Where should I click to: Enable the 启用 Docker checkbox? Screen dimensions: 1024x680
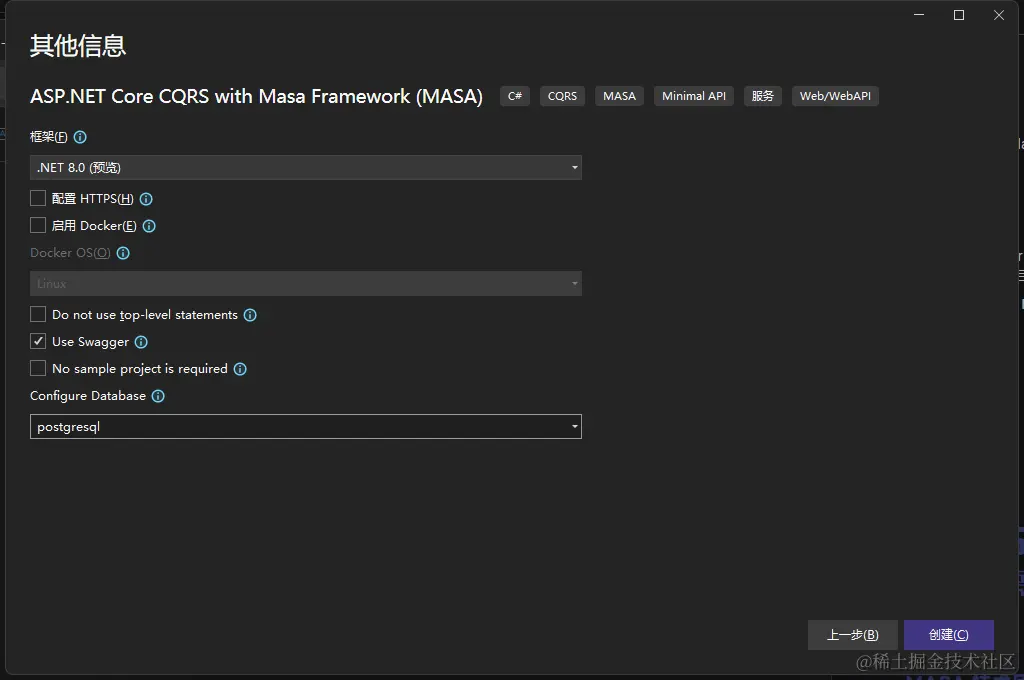pyautogui.click(x=38, y=225)
